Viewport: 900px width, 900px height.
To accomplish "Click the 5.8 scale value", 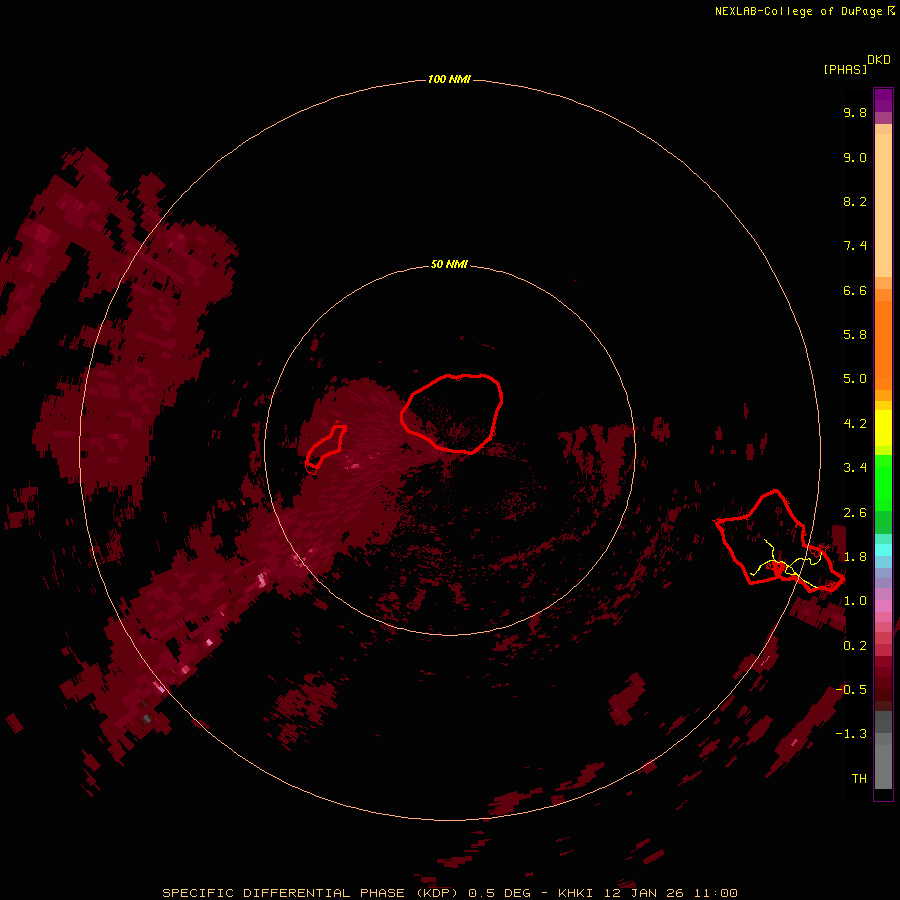I will tap(855, 335).
